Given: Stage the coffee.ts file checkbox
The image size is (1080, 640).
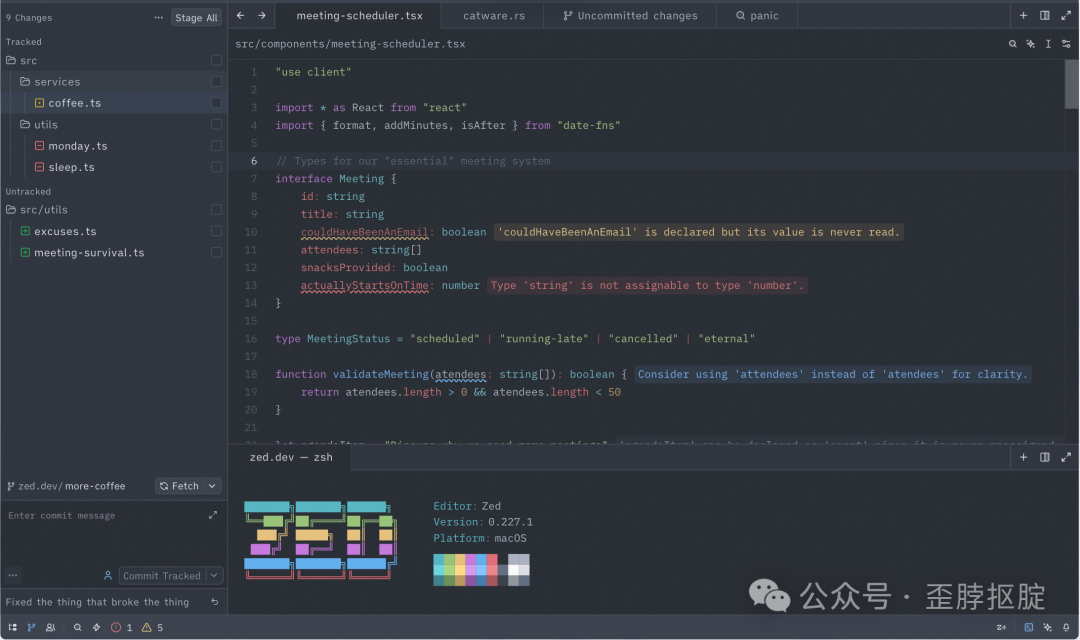Looking at the screenshot, I should click(216, 103).
